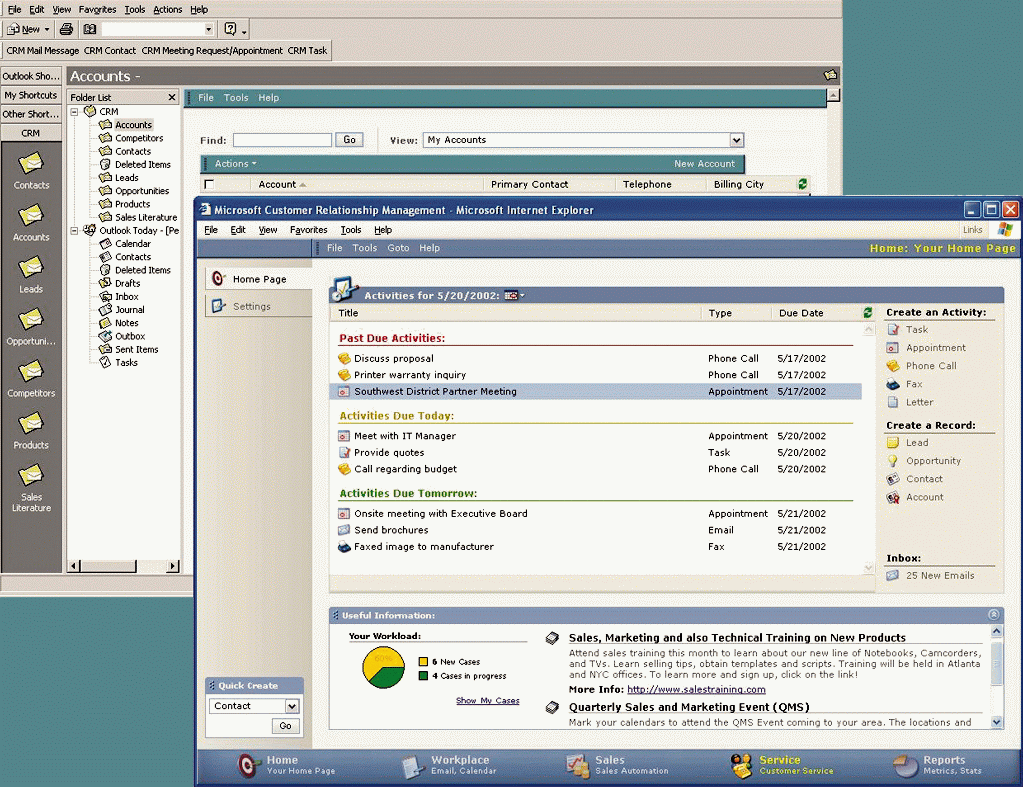Click the green refresh icon beside Due Date

tap(867, 313)
